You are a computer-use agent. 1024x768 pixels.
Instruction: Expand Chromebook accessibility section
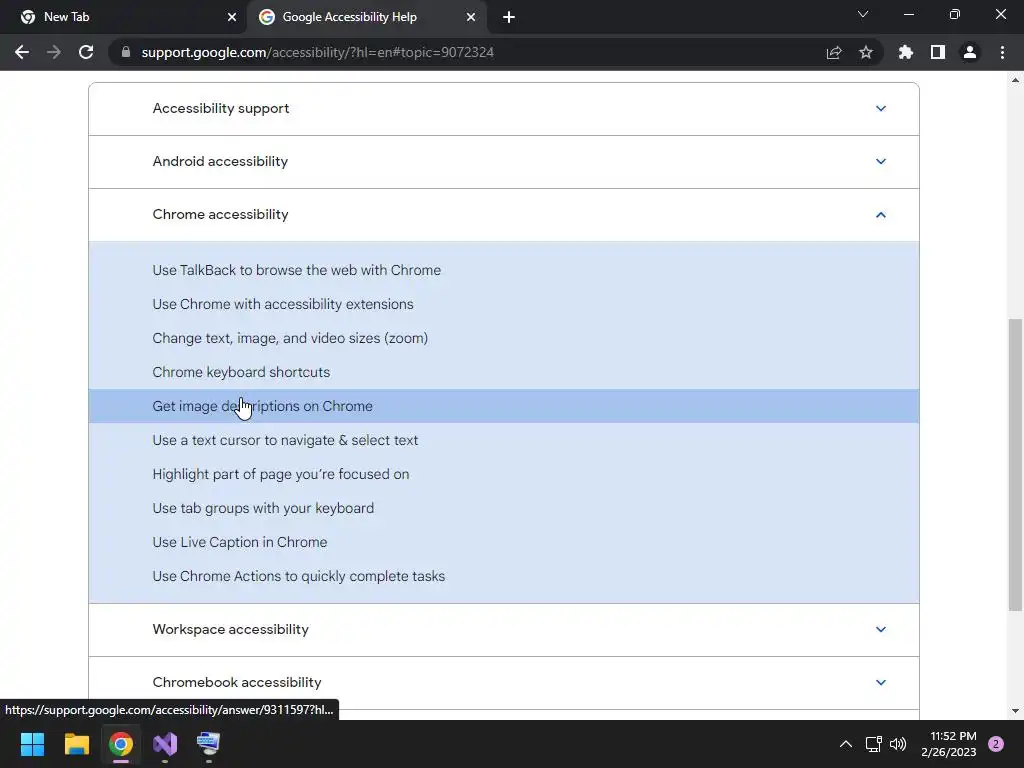[504, 682]
